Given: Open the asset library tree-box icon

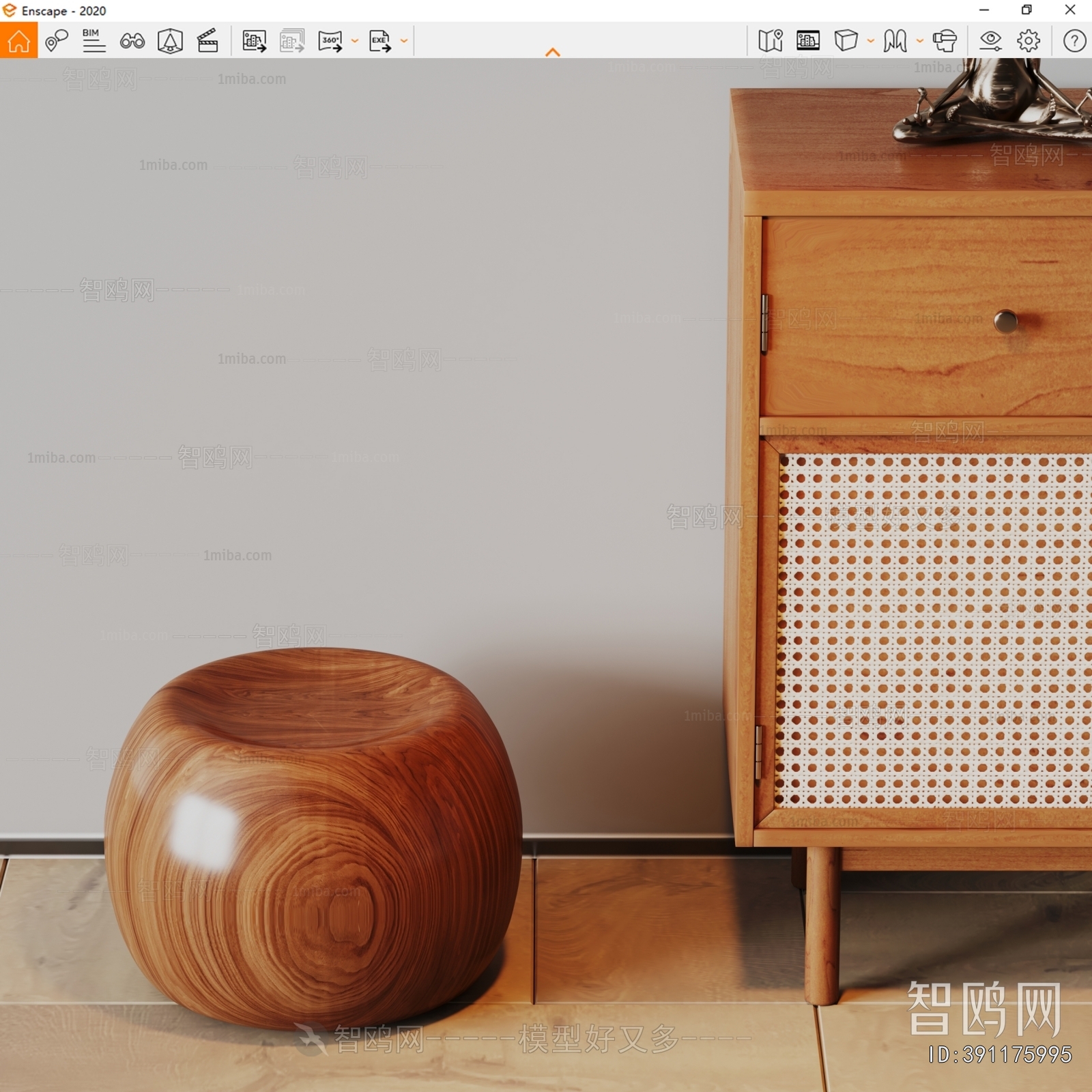Looking at the screenshot, I should pos(170,41).
